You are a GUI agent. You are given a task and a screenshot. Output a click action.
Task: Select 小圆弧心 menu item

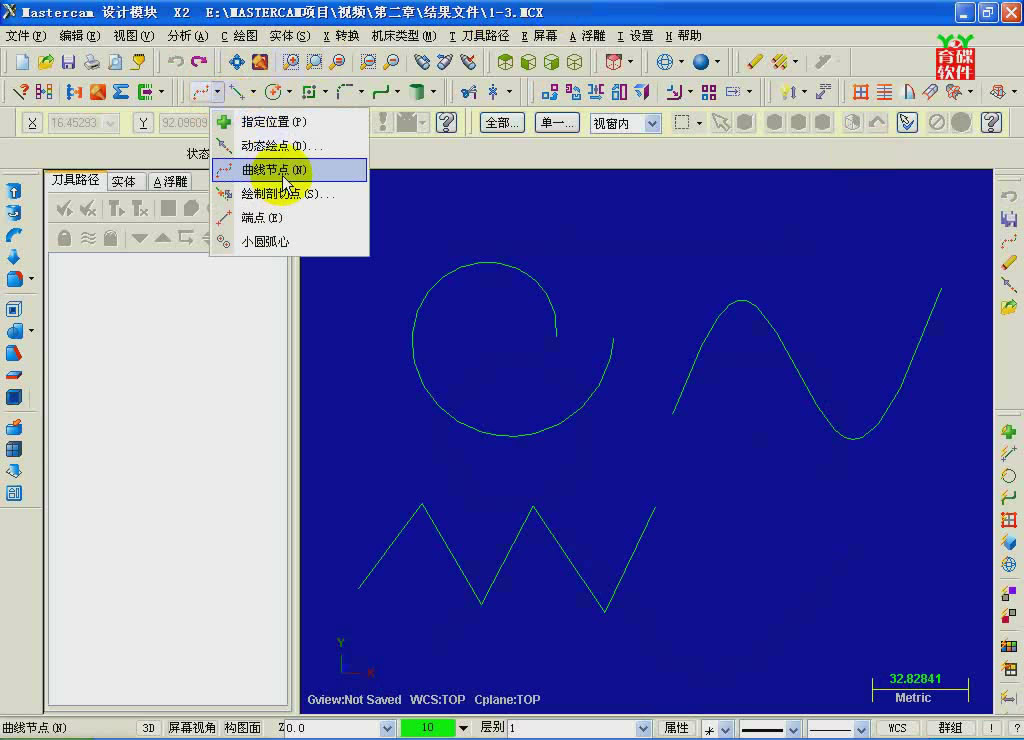[x=289, y=242]
